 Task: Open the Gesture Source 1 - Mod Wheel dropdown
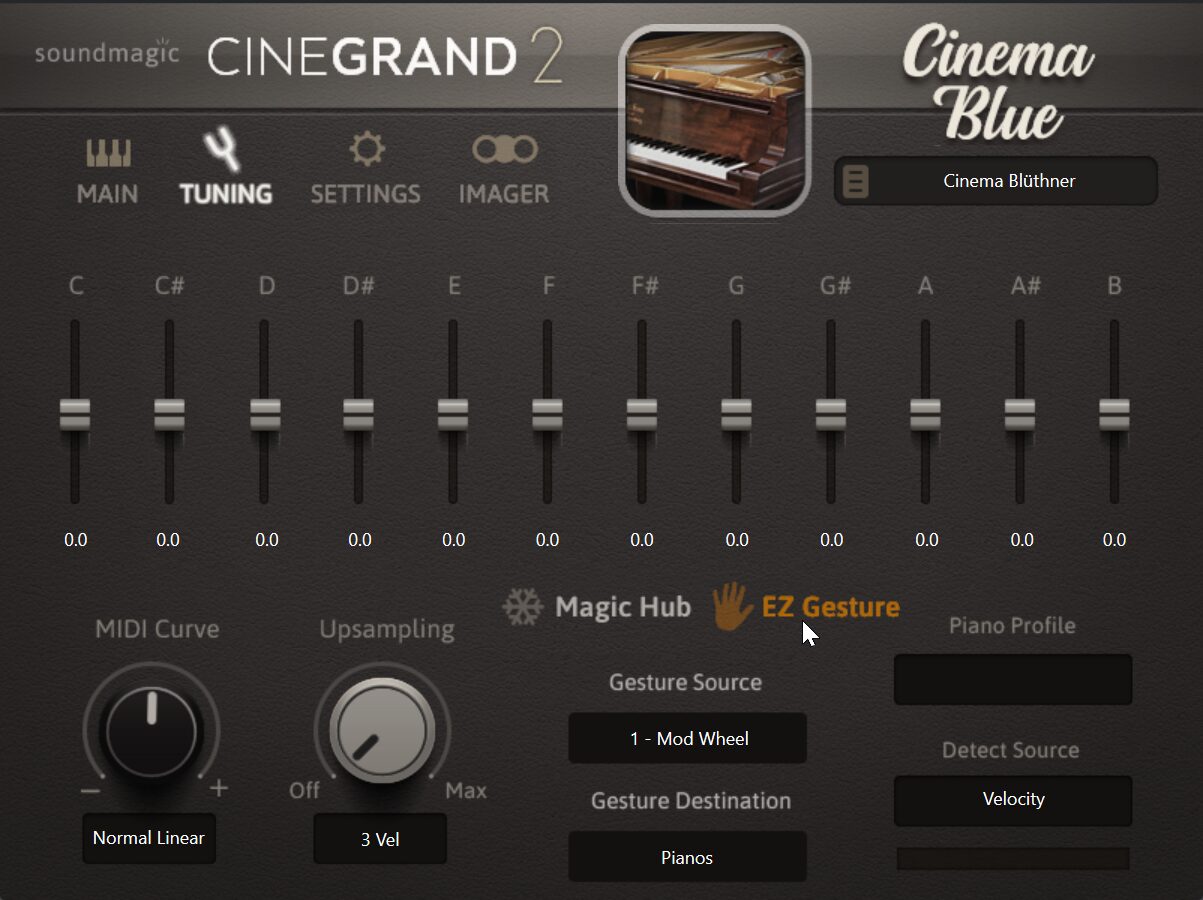[x=688, y=739]
